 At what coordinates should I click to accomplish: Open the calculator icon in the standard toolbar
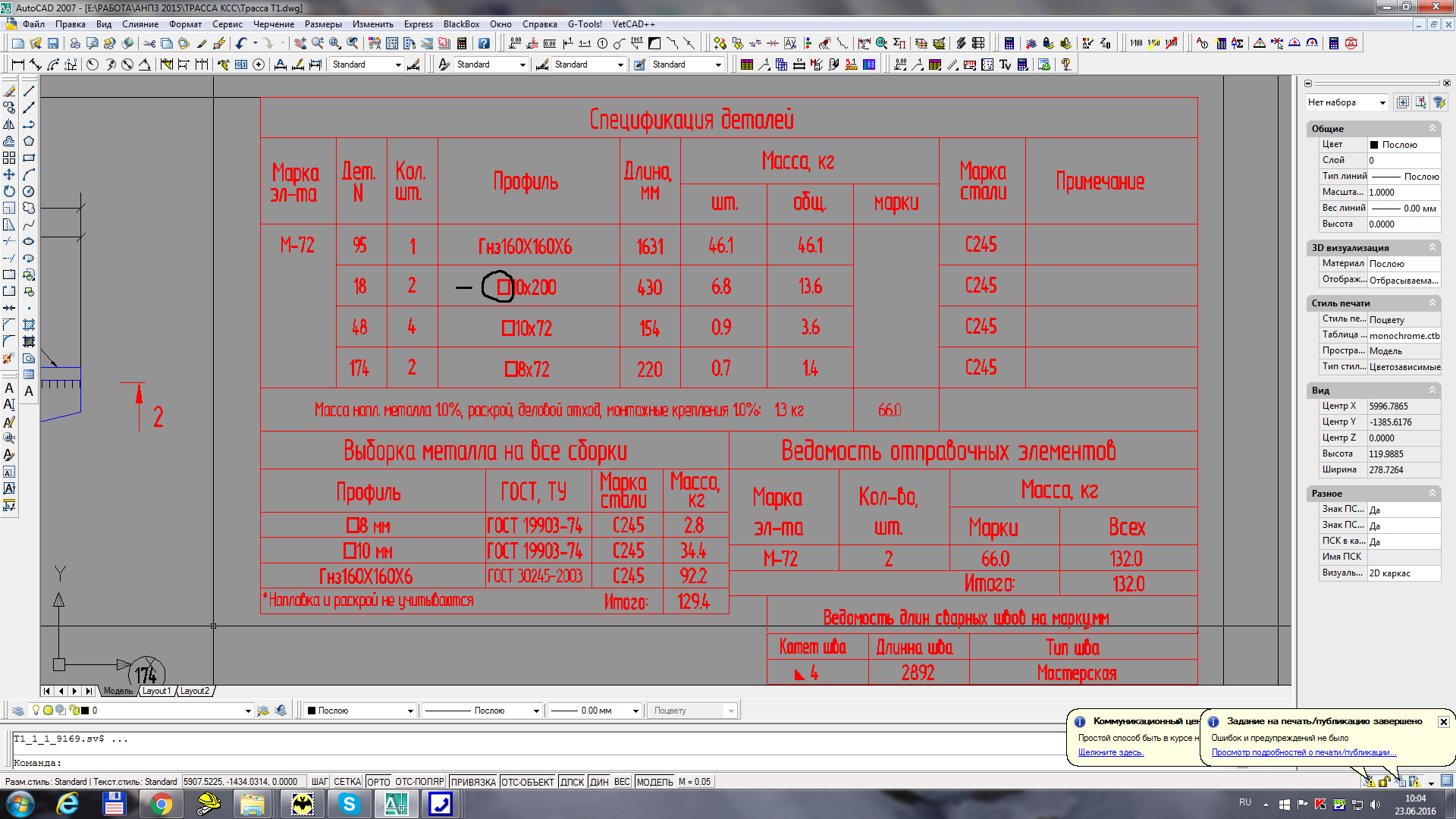(462, 43)
